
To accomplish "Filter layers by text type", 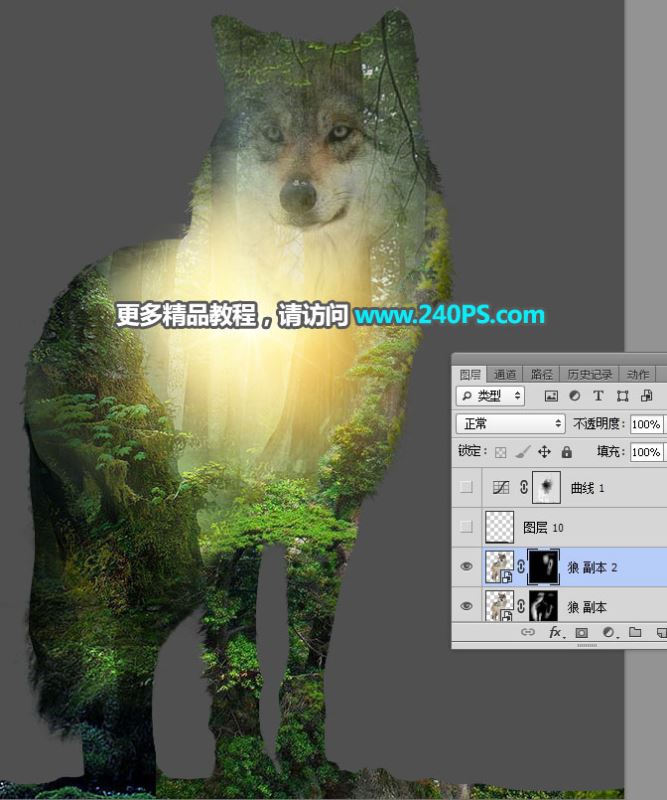I will tap(599, 396).
